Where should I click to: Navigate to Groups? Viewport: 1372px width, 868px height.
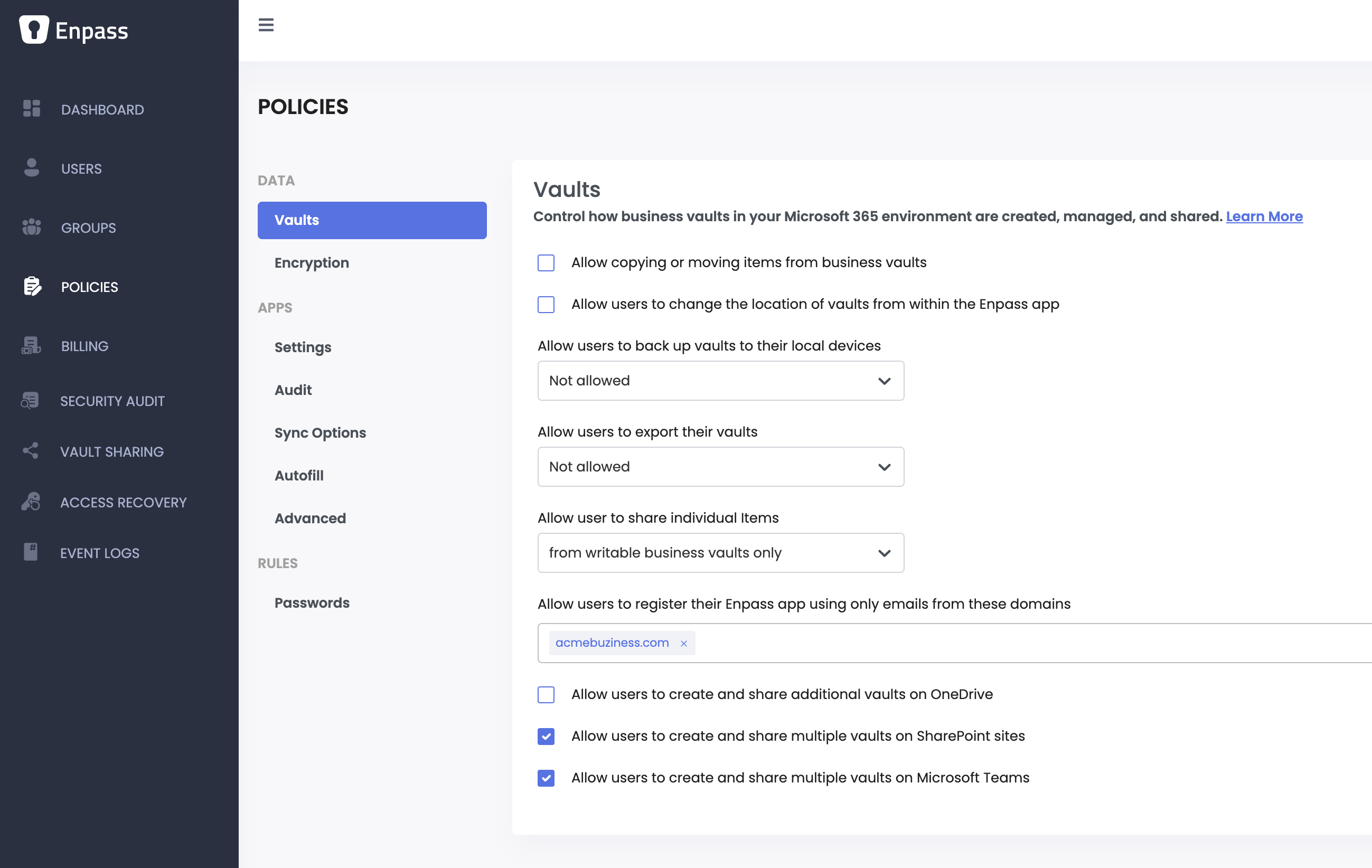(x=88, y=228)
